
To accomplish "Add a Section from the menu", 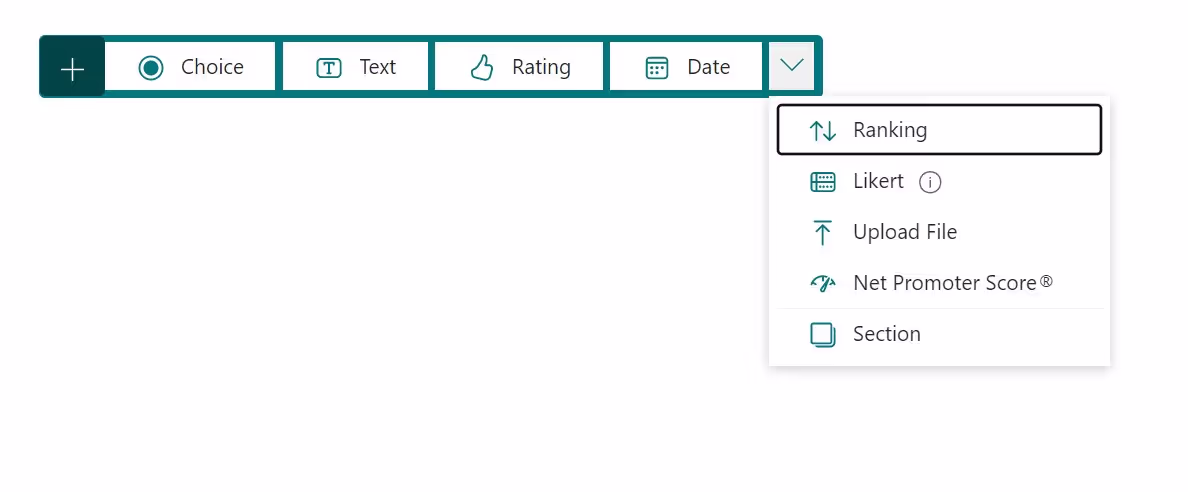I will click(939, 334).
